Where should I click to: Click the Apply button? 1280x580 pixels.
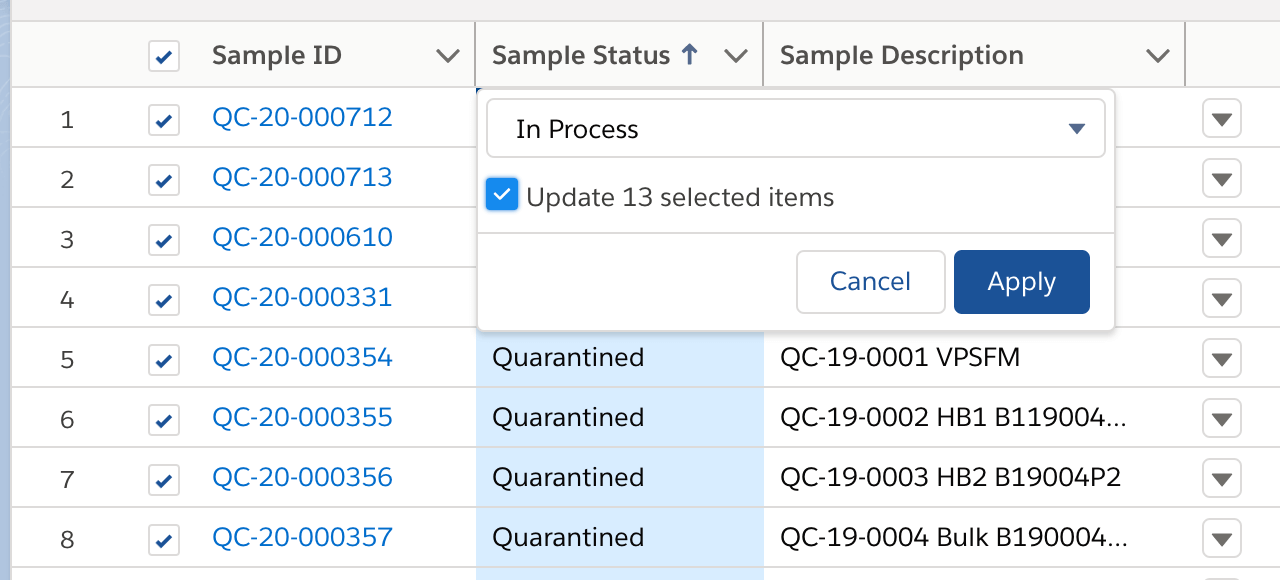pos(1022,282)
